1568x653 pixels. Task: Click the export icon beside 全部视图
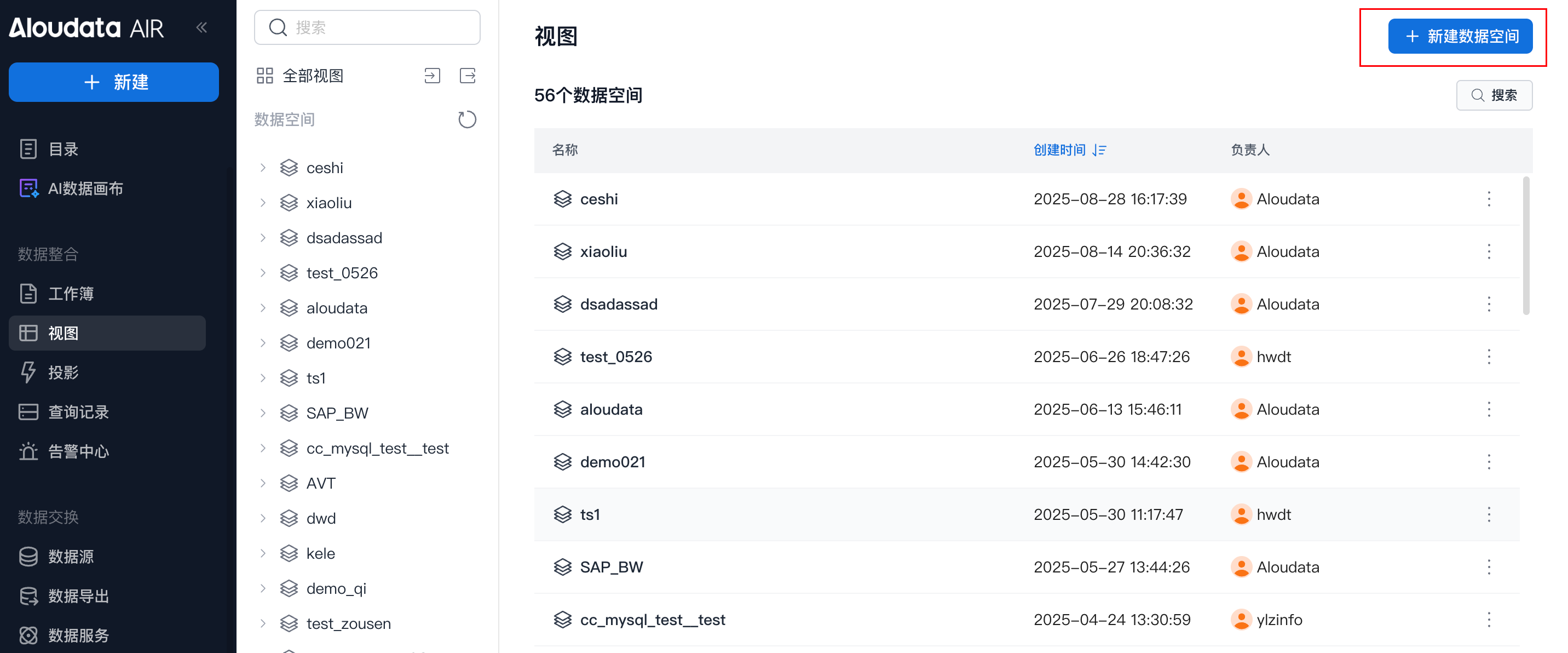pos(468,76)
